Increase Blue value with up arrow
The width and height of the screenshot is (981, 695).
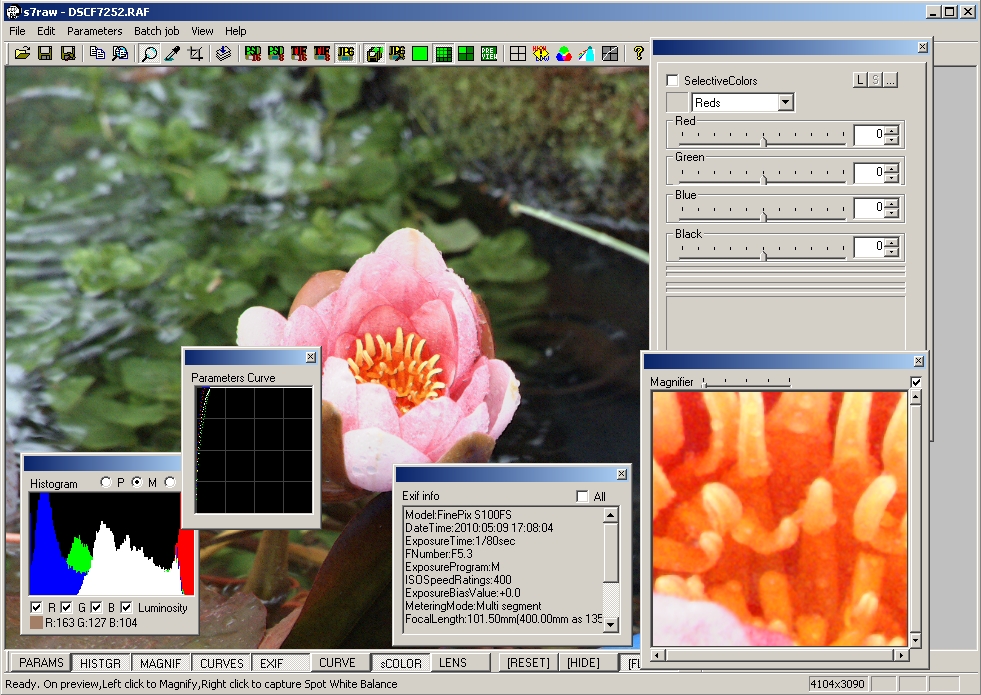(x=892, y=203)
